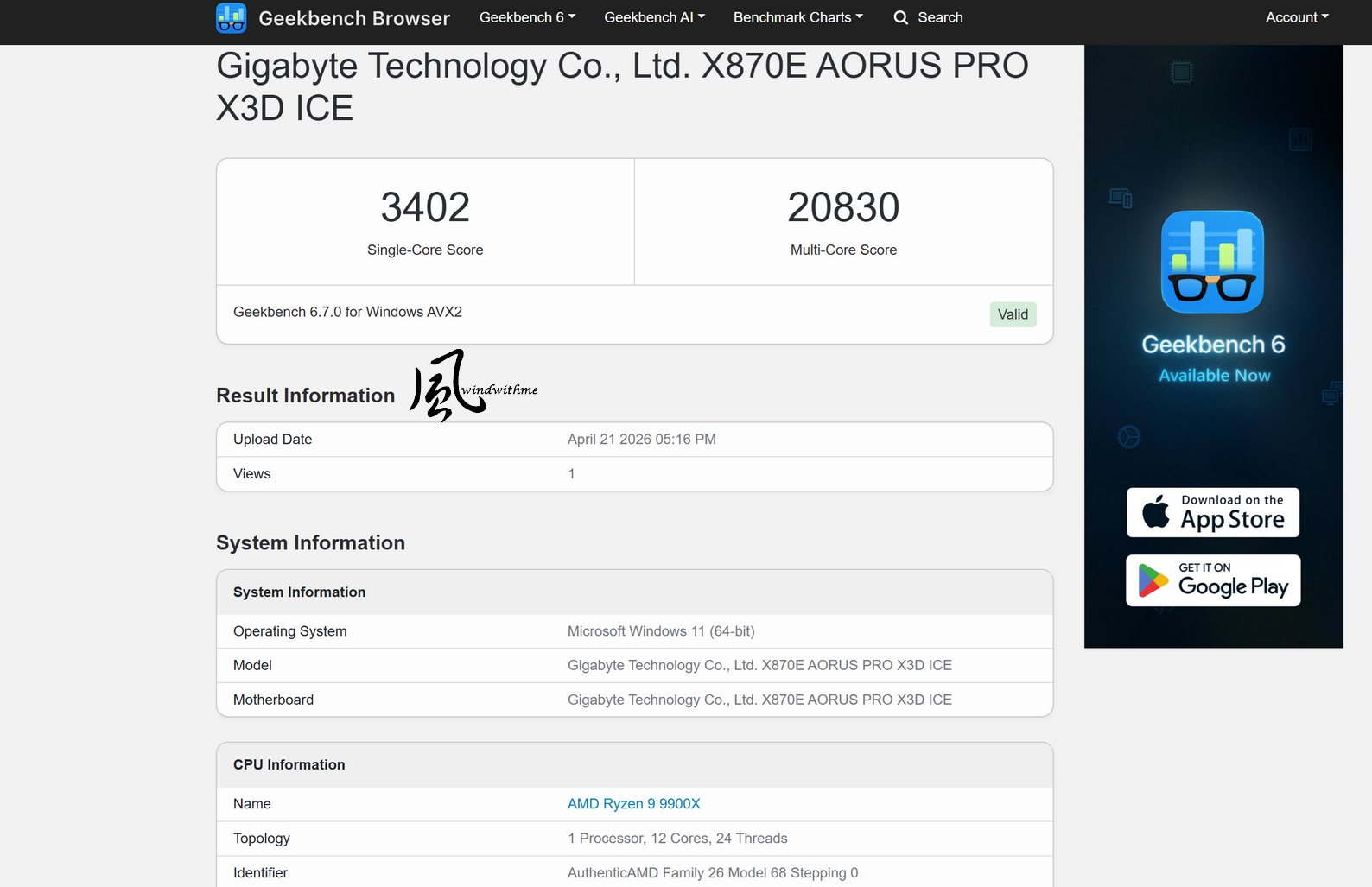1372x887 pixels.
Task: Click the Motherboard row value text
Action: tap(759, 700)
